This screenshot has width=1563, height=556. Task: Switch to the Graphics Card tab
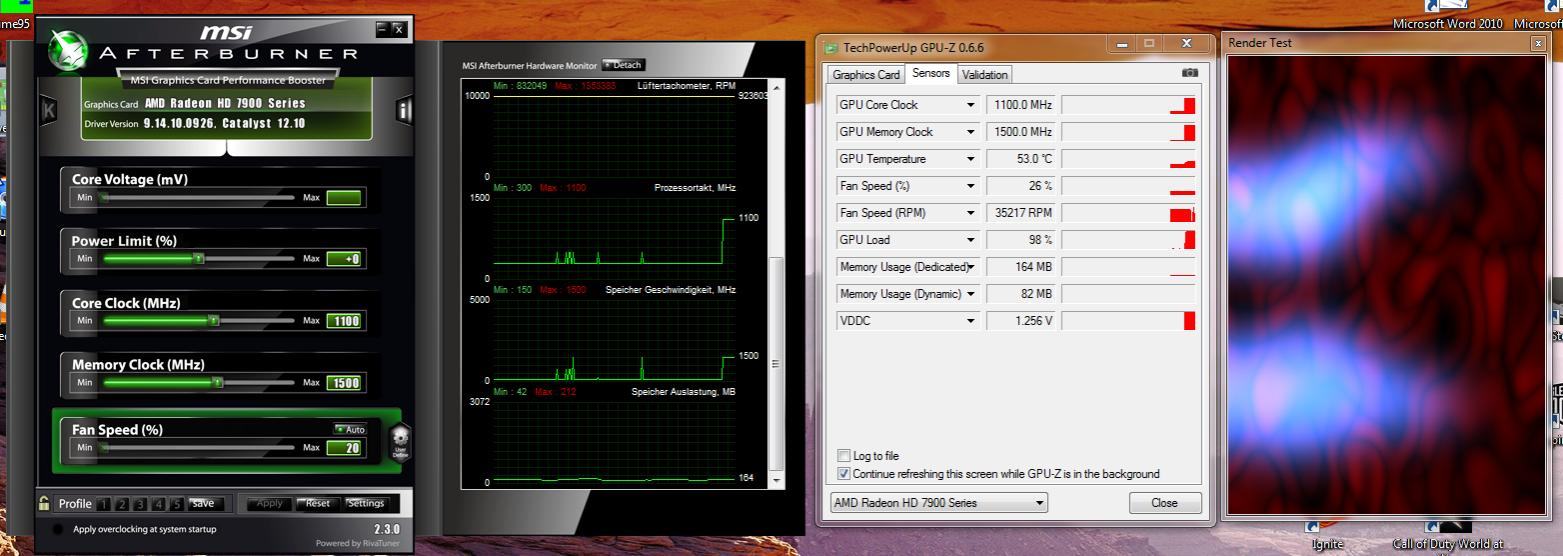(866, 75)
